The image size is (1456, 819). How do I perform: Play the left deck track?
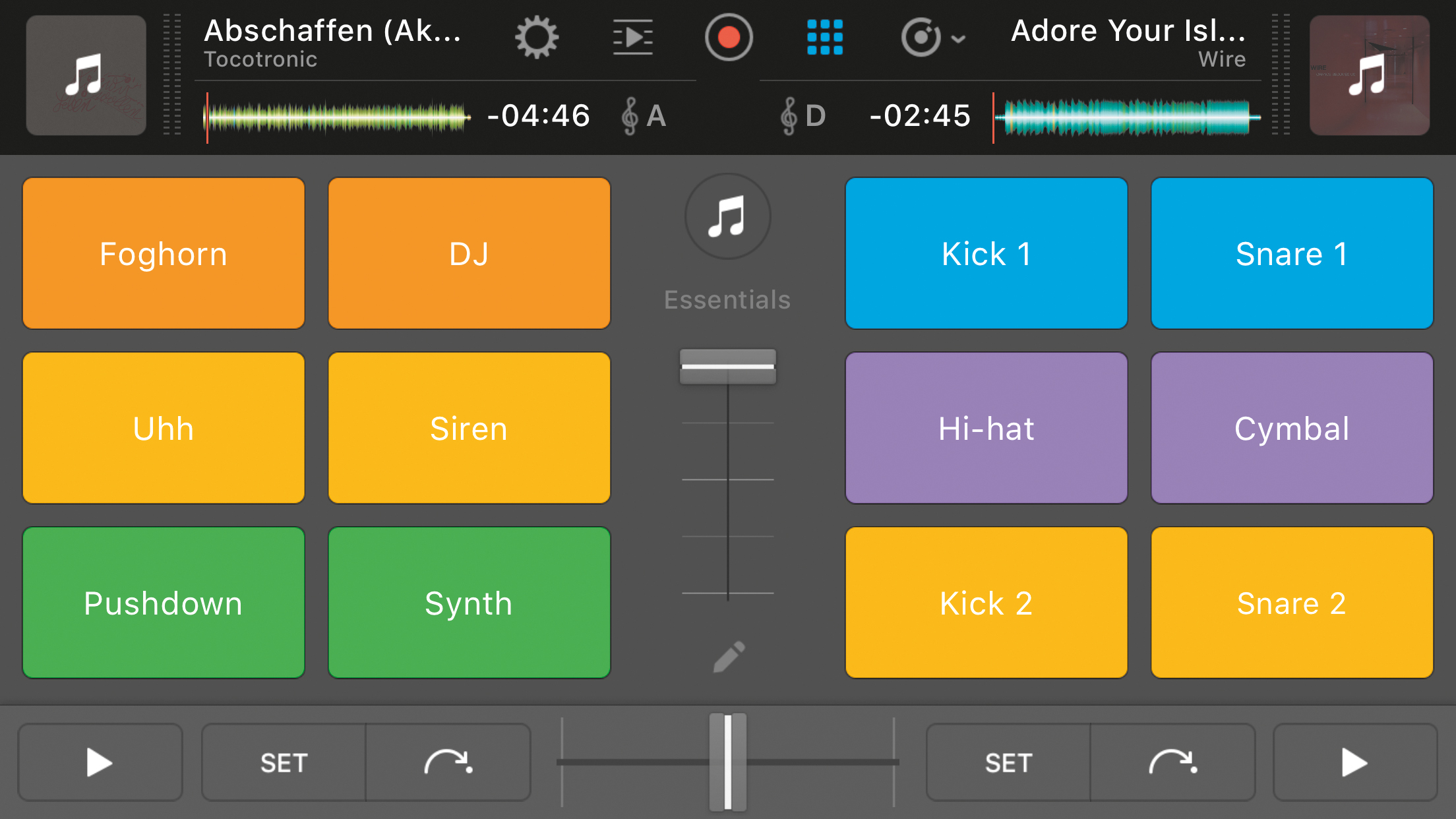[x=100, y=762]
